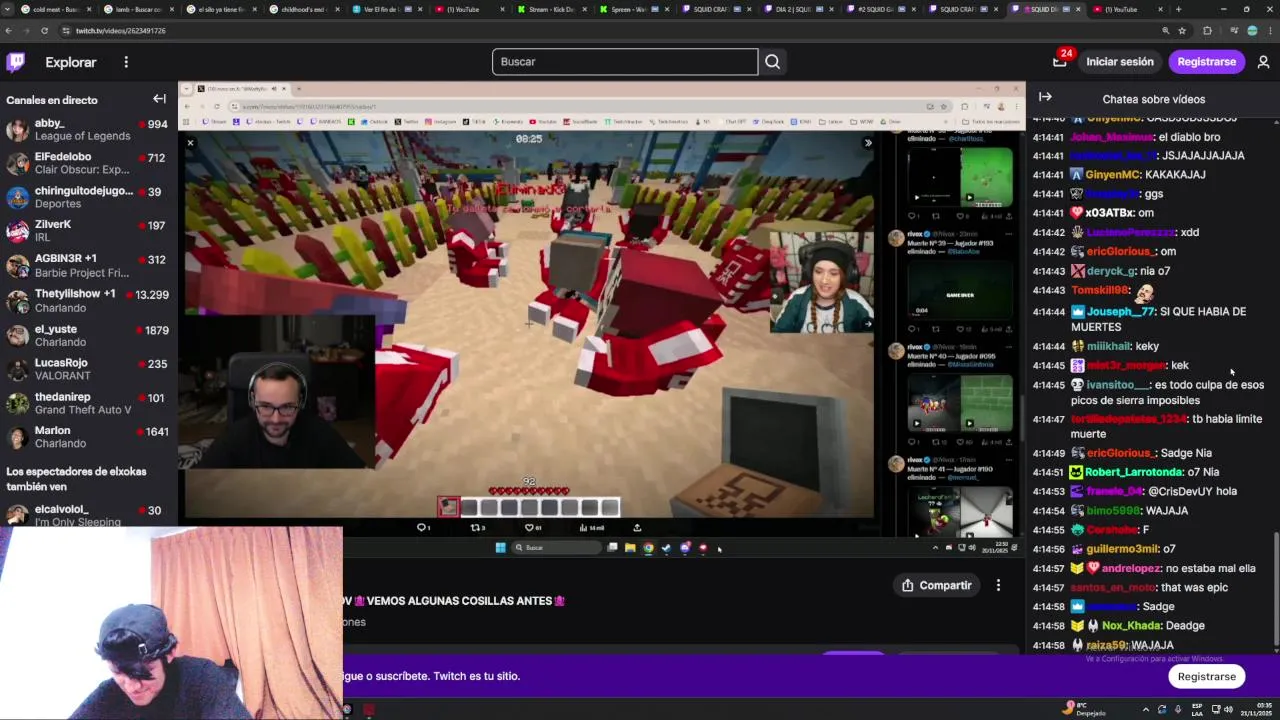
Task: Open el_yuste Charlando channel
Action: pos(88,335)
